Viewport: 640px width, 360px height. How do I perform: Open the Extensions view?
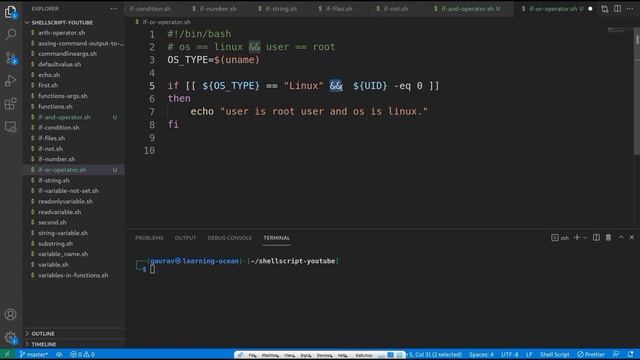coord(11,104)
